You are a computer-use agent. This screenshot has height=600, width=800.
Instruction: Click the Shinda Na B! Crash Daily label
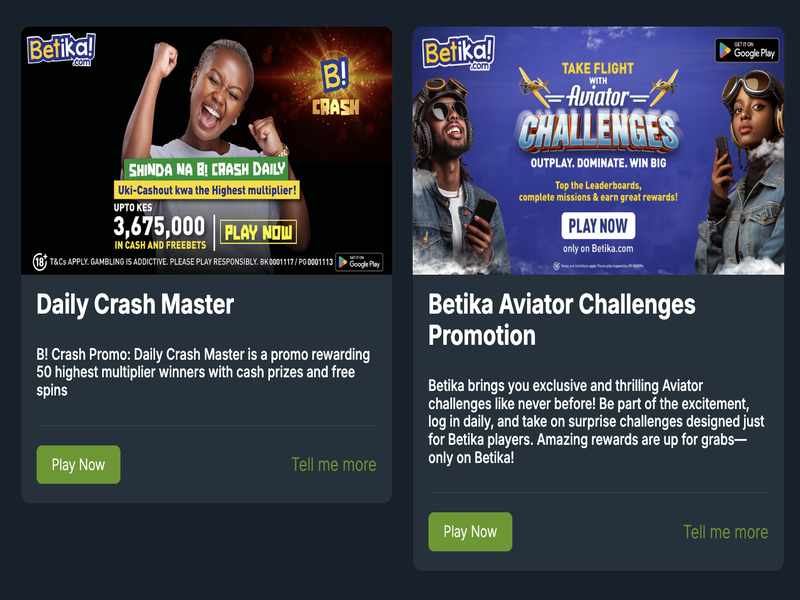tap(207, 169)
